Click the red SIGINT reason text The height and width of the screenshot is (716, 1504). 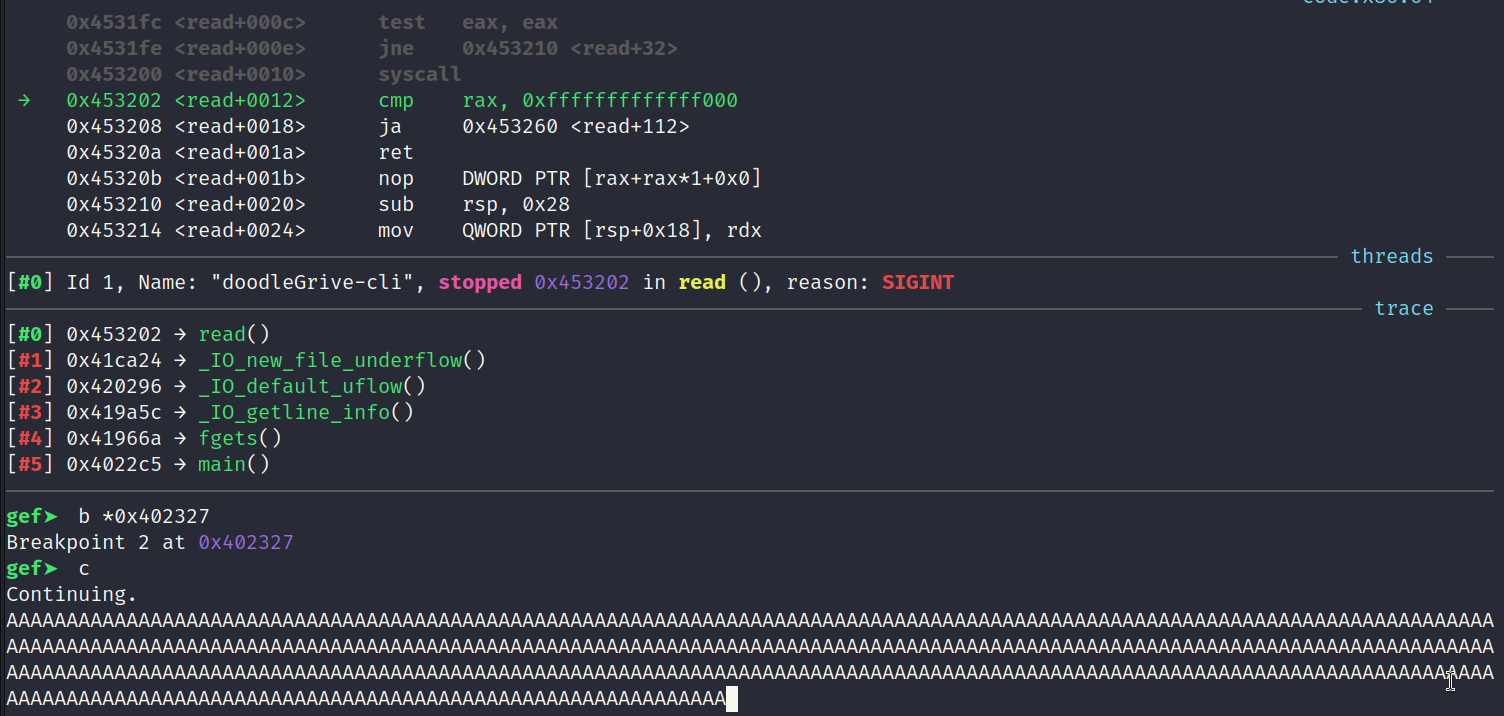917,282
